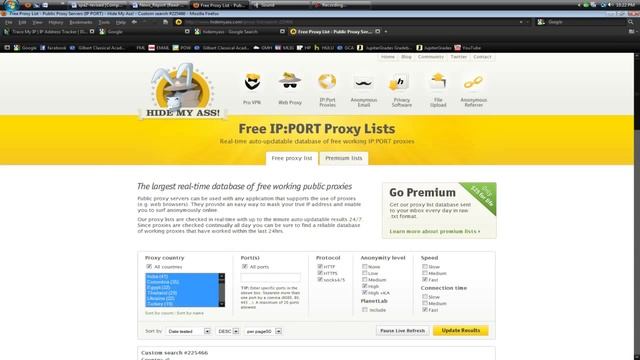This screenshot has height=360, width=640.
Task: Open the Facebook bookmark
Action: tap(53, 48)
